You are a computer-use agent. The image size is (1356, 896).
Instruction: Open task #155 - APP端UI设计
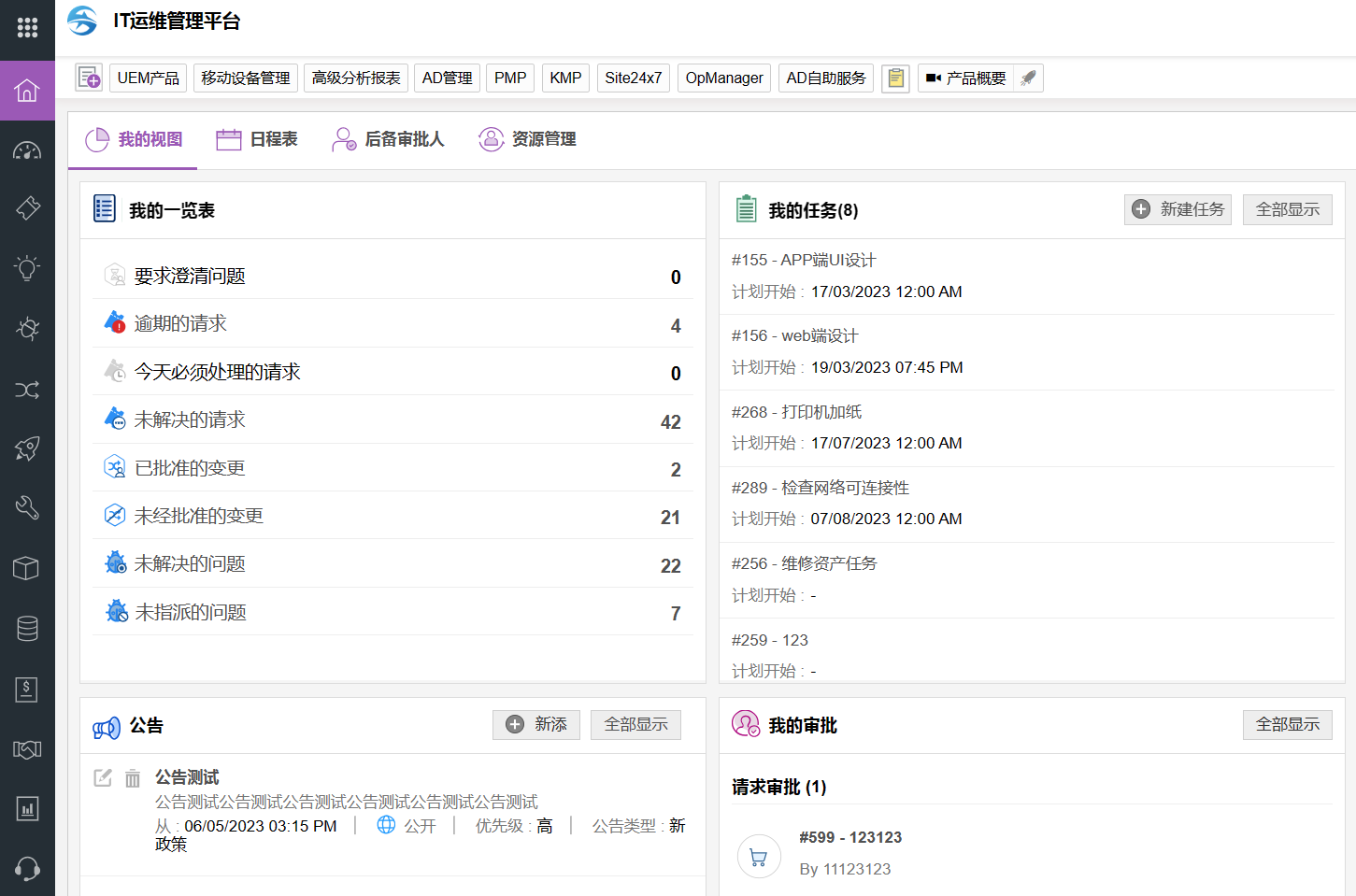click(x=804, y=260)
